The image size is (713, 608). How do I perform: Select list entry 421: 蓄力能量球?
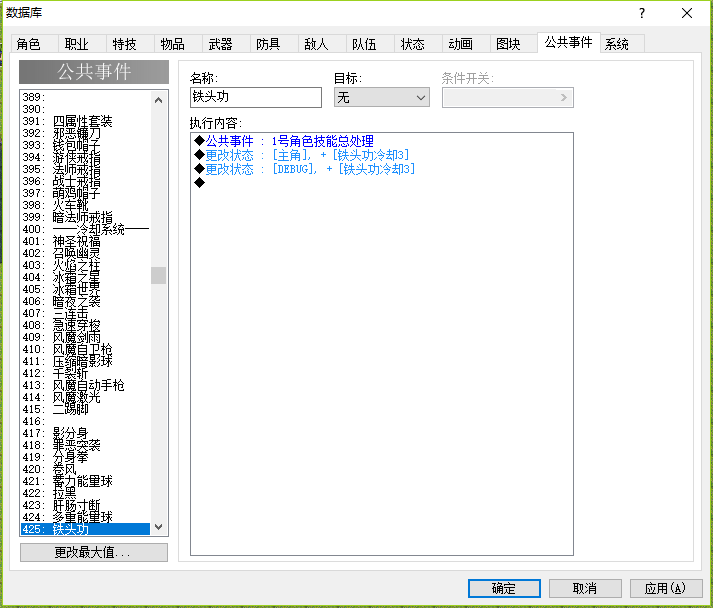[x=85, y=481]
